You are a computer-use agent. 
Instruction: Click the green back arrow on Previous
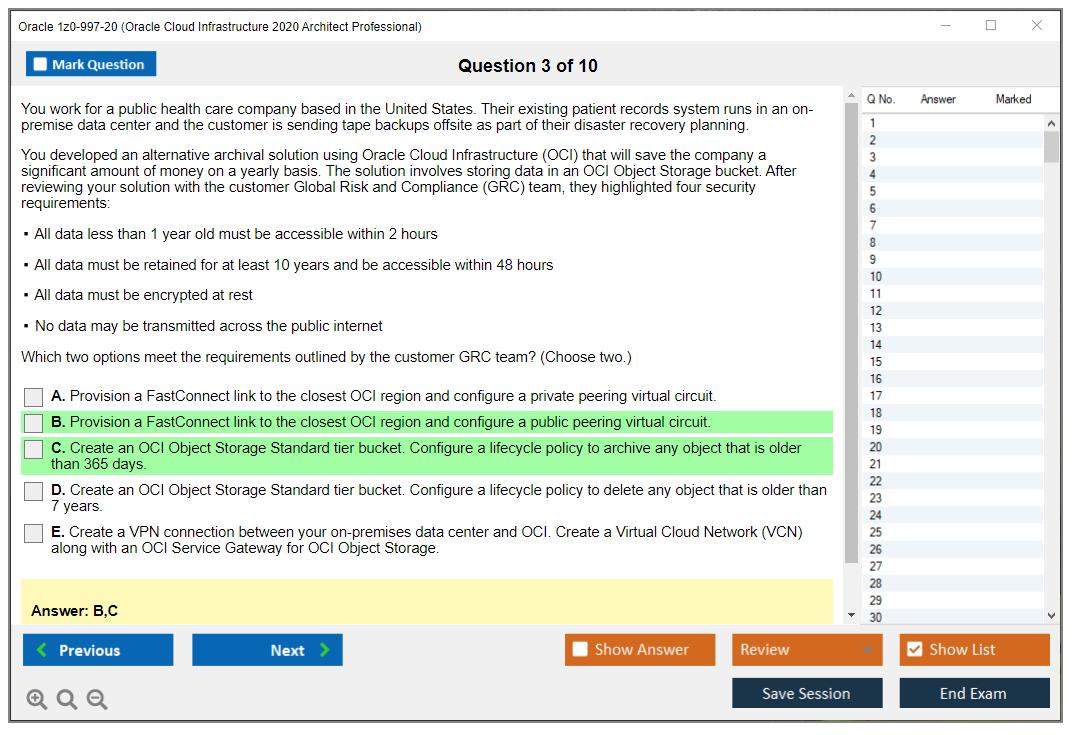coord(41,649)
